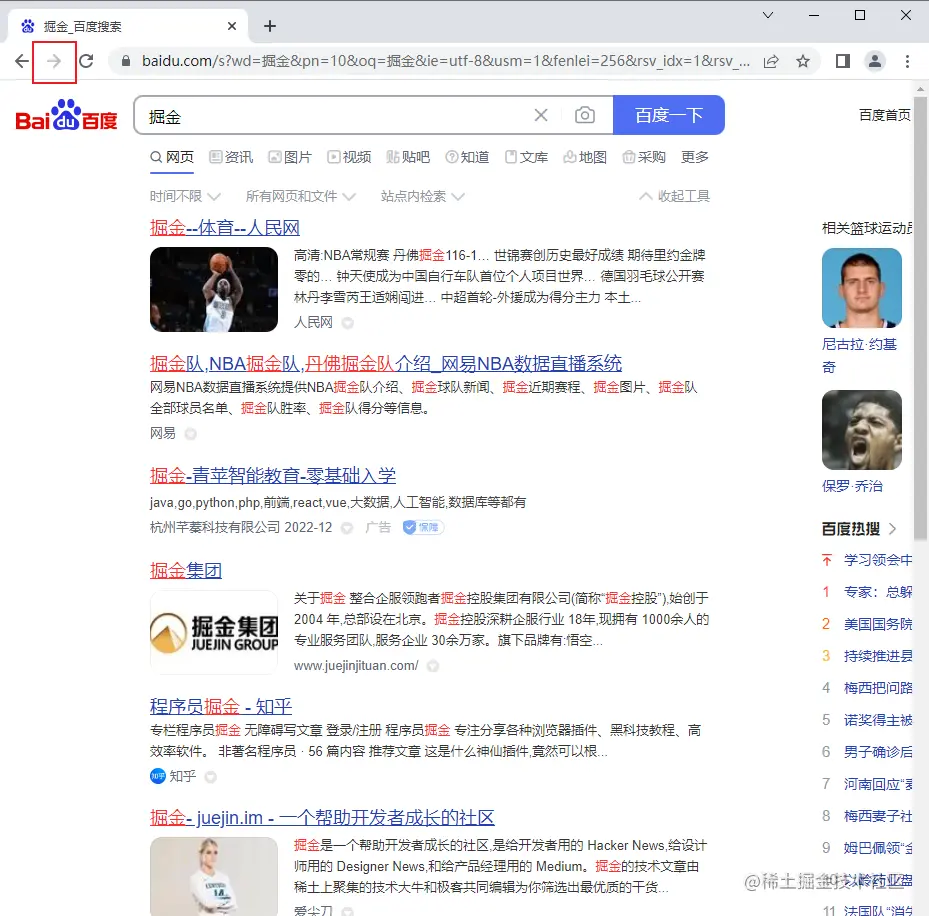Open the side panel icon

point(842,61)
